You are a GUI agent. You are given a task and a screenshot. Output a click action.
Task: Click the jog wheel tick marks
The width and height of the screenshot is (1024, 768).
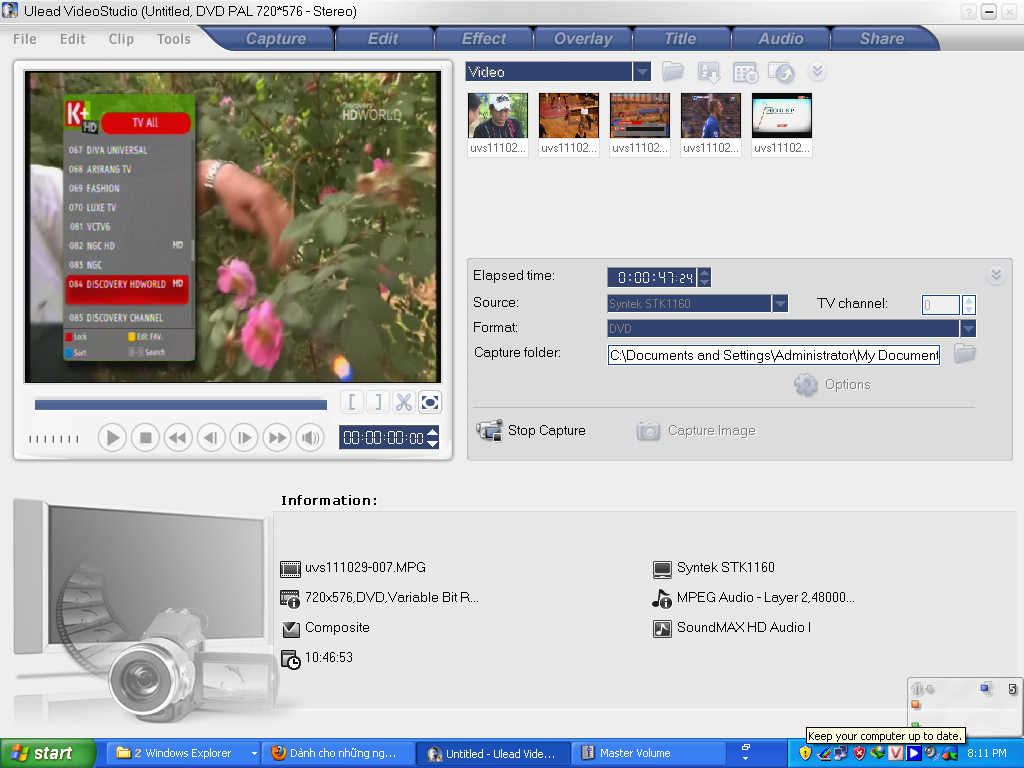point(54,439)
